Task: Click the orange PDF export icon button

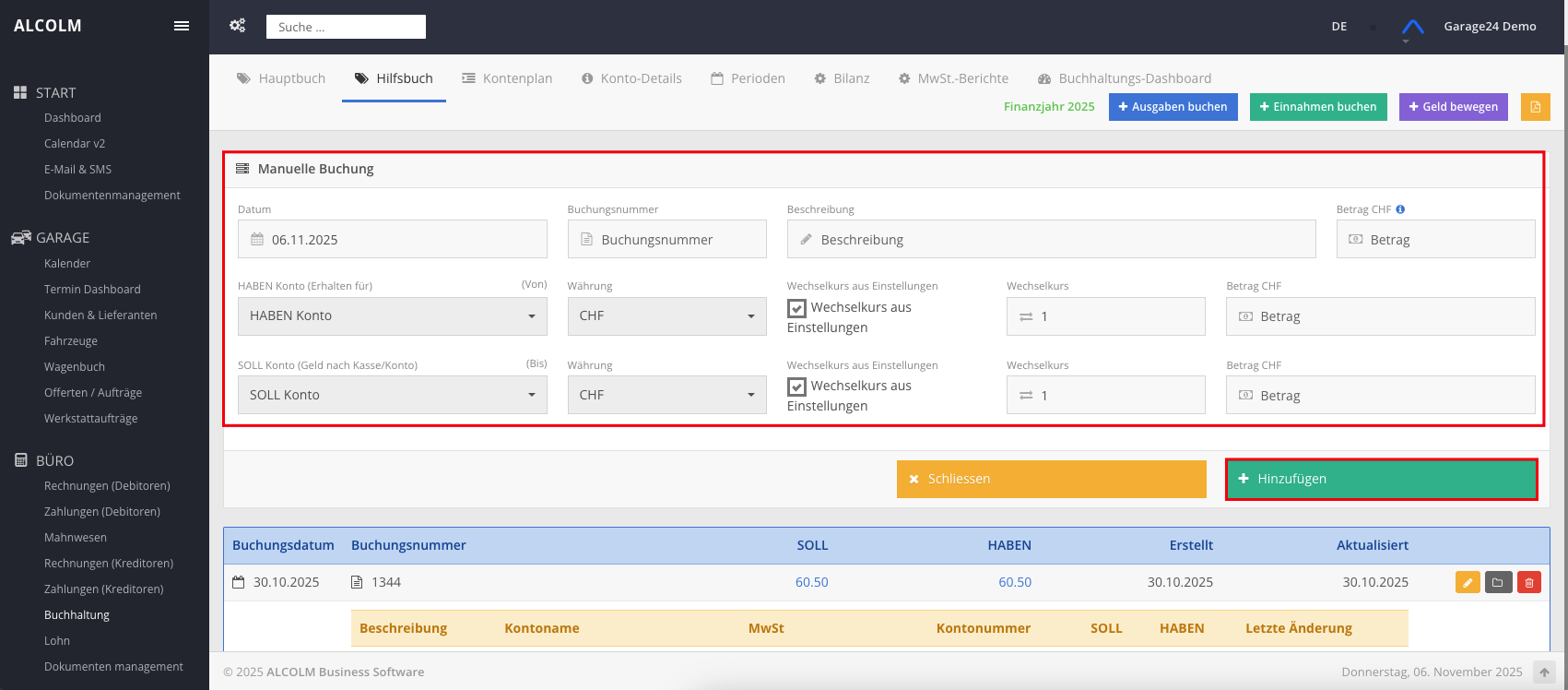Action: pyautogui.click(x=1535, y=107)
